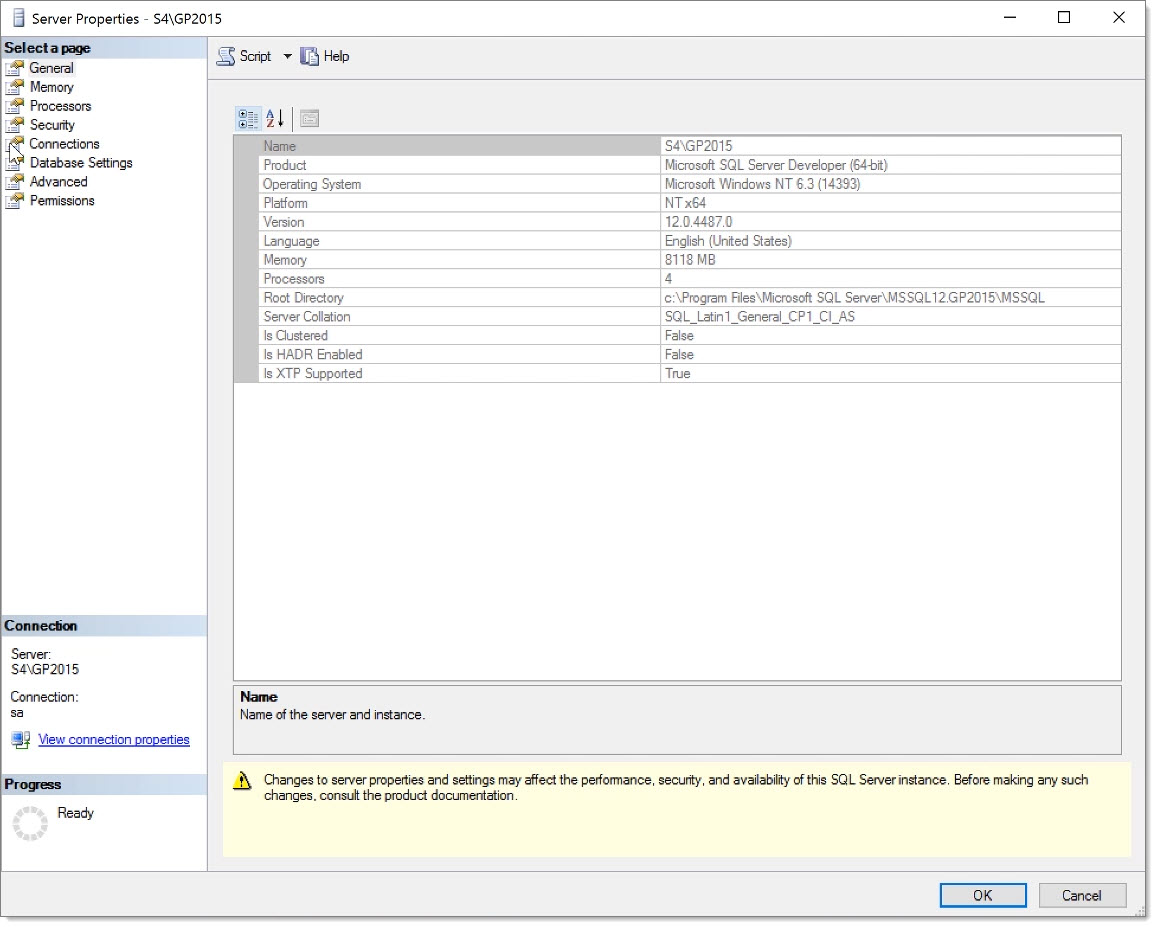Click the Script toolbar icon
Screen dimensions: 1156x927
[226, 56]
